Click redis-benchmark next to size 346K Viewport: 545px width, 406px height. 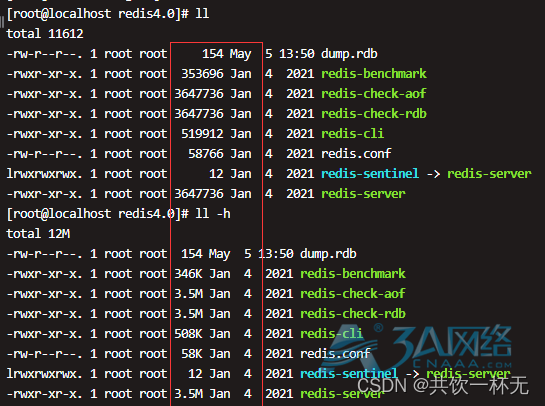353,274
